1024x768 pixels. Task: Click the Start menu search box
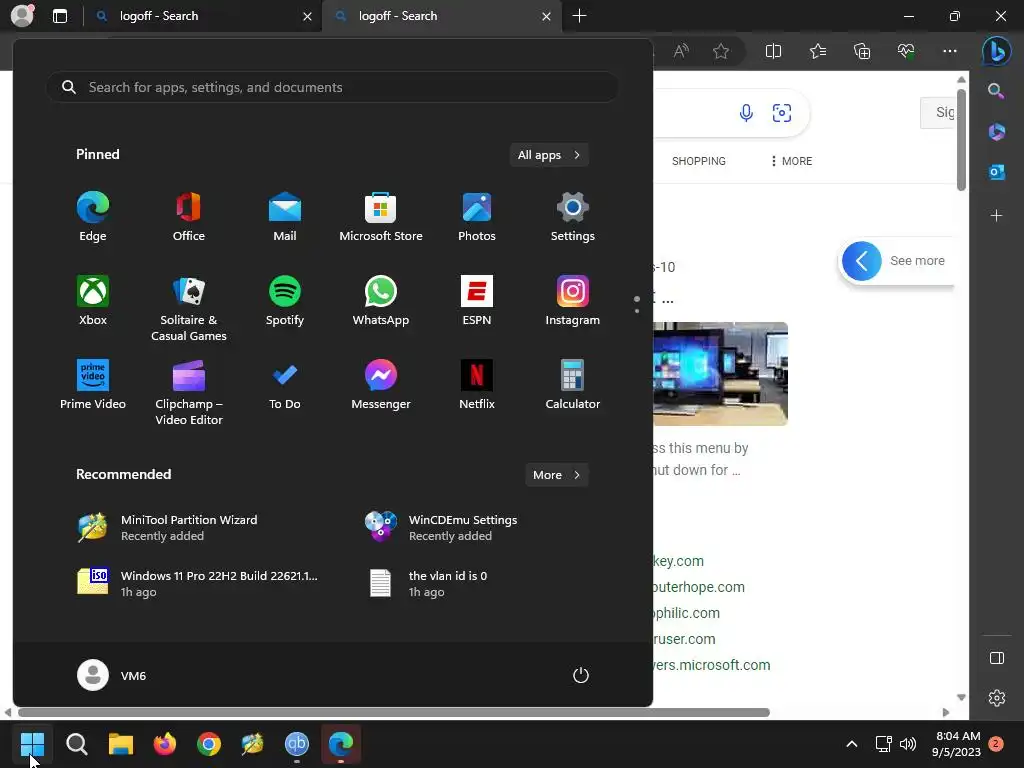pyautogui.click(x=332, y=88)
